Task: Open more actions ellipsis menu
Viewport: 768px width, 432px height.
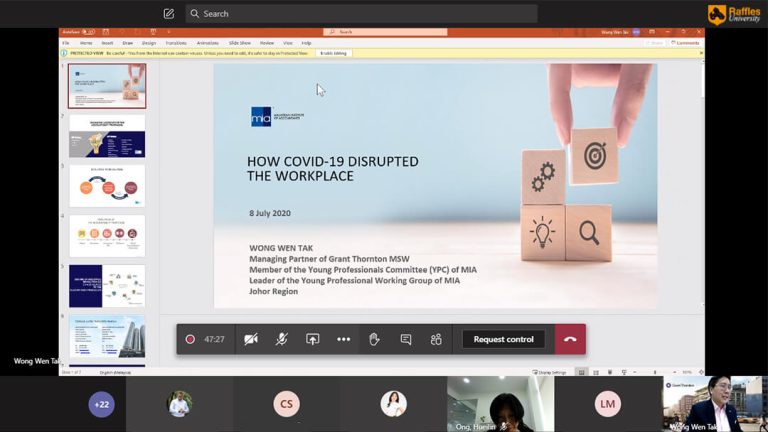Action: (x=343, y=339)
